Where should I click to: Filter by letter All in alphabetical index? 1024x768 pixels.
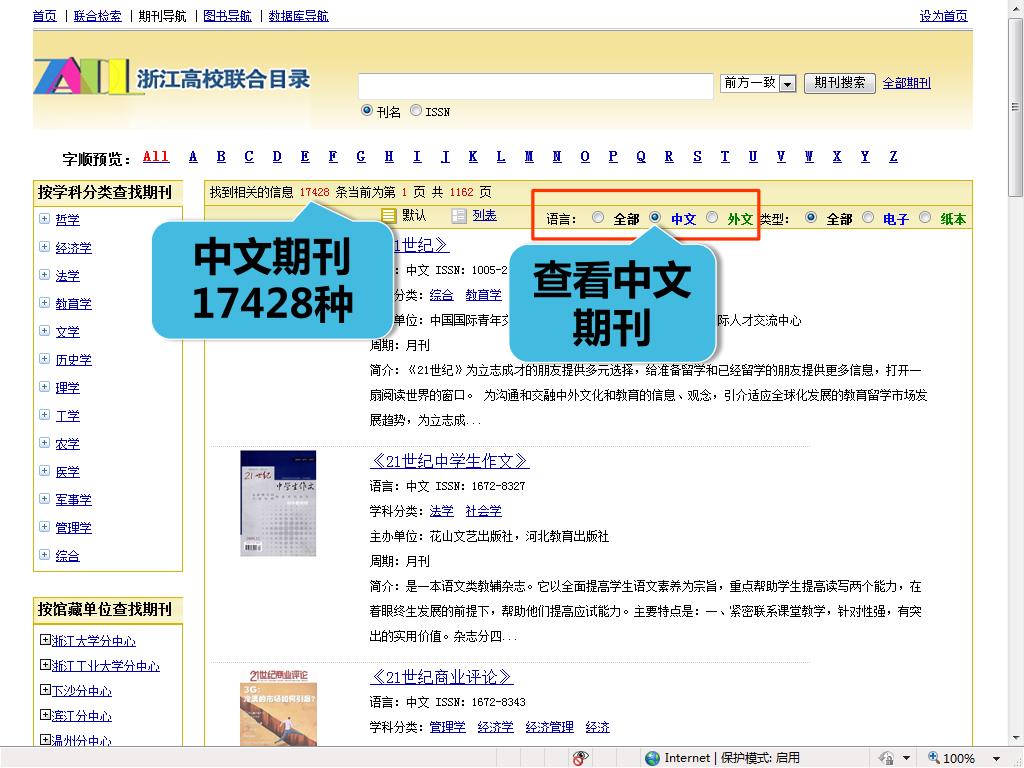(155, 157)
